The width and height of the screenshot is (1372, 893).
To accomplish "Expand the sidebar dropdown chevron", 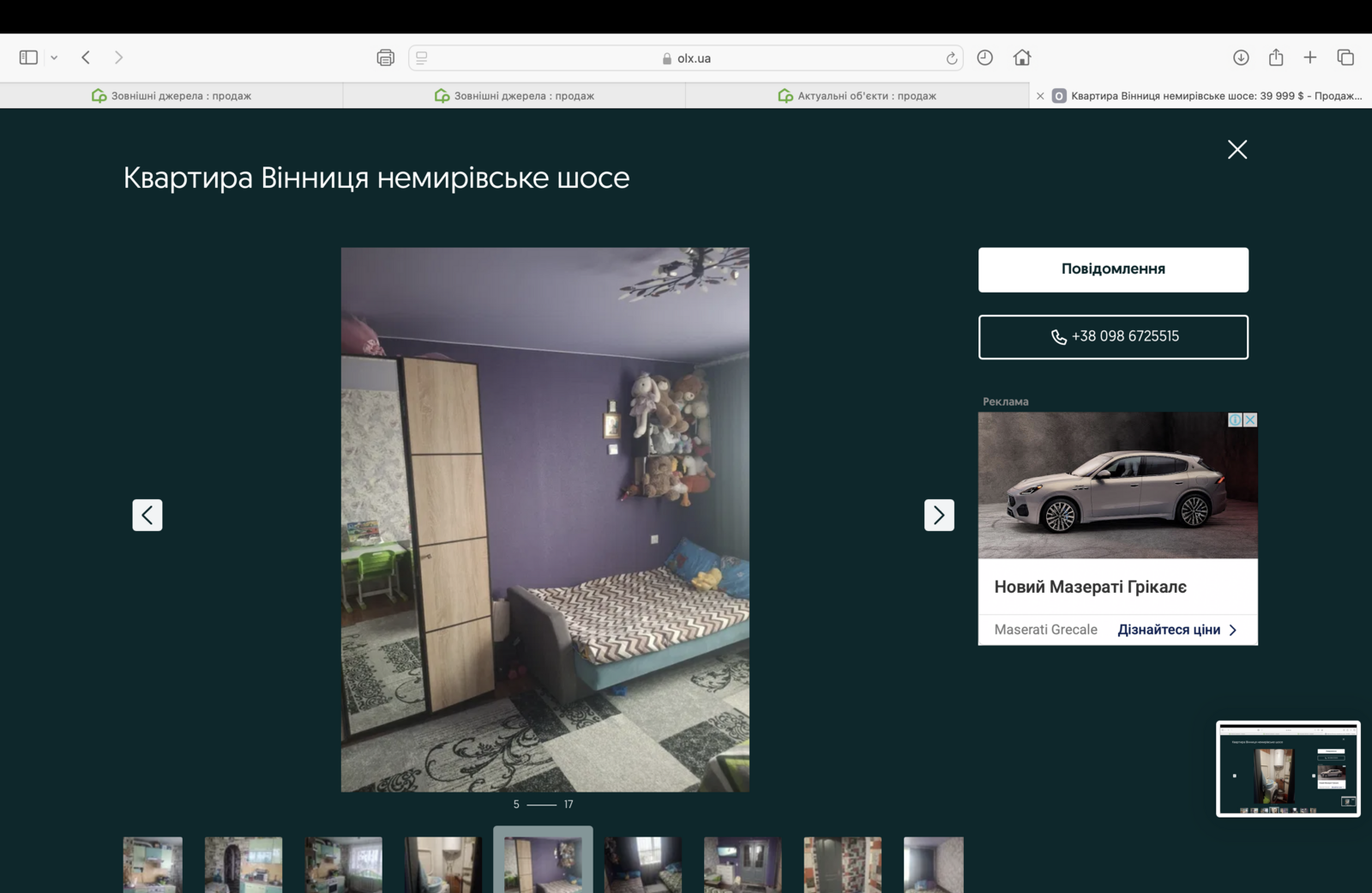I will 54,57.
